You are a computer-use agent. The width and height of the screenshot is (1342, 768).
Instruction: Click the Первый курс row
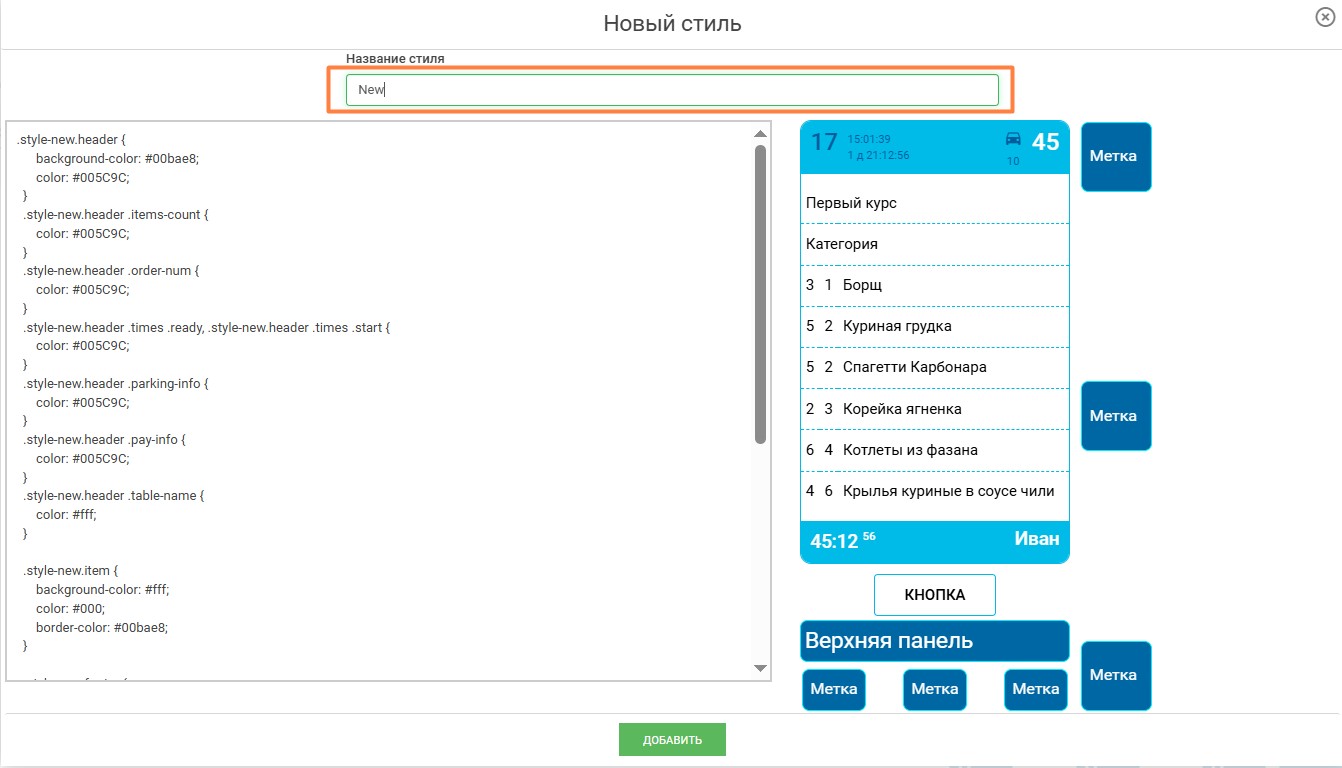[934, 203]
